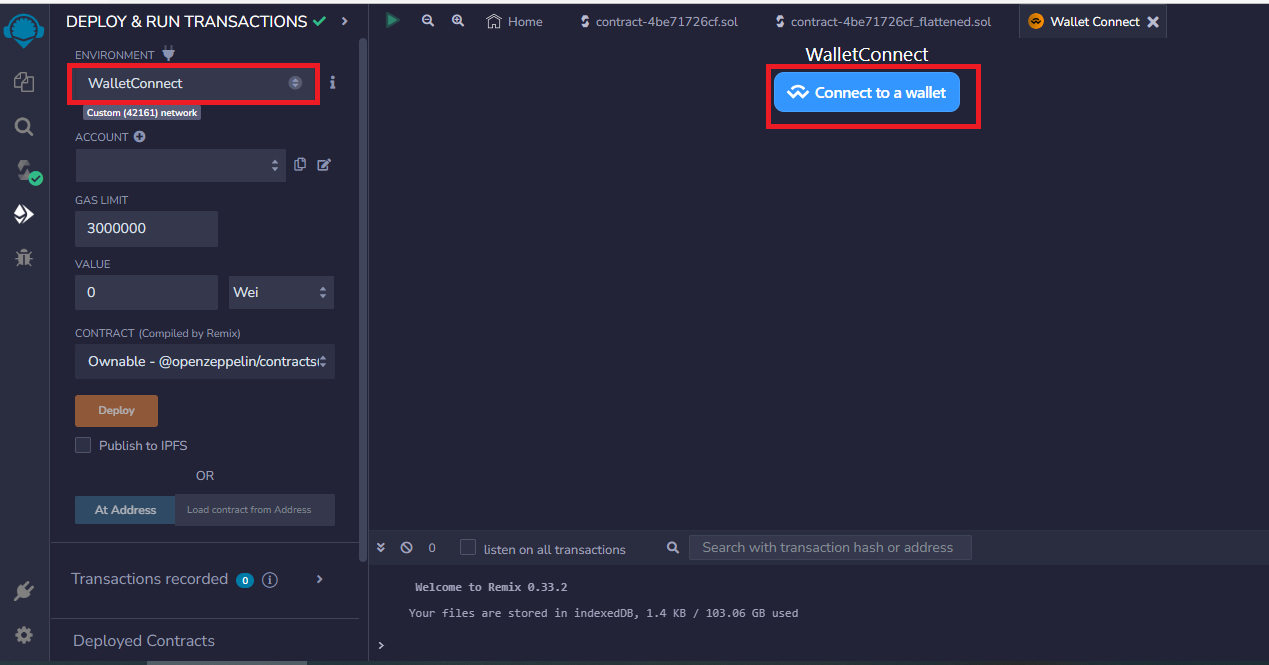The width and height of the screenshot is (1269, 665).
Task: Open the Ownable contract dropdown
Action: point(205,361)
